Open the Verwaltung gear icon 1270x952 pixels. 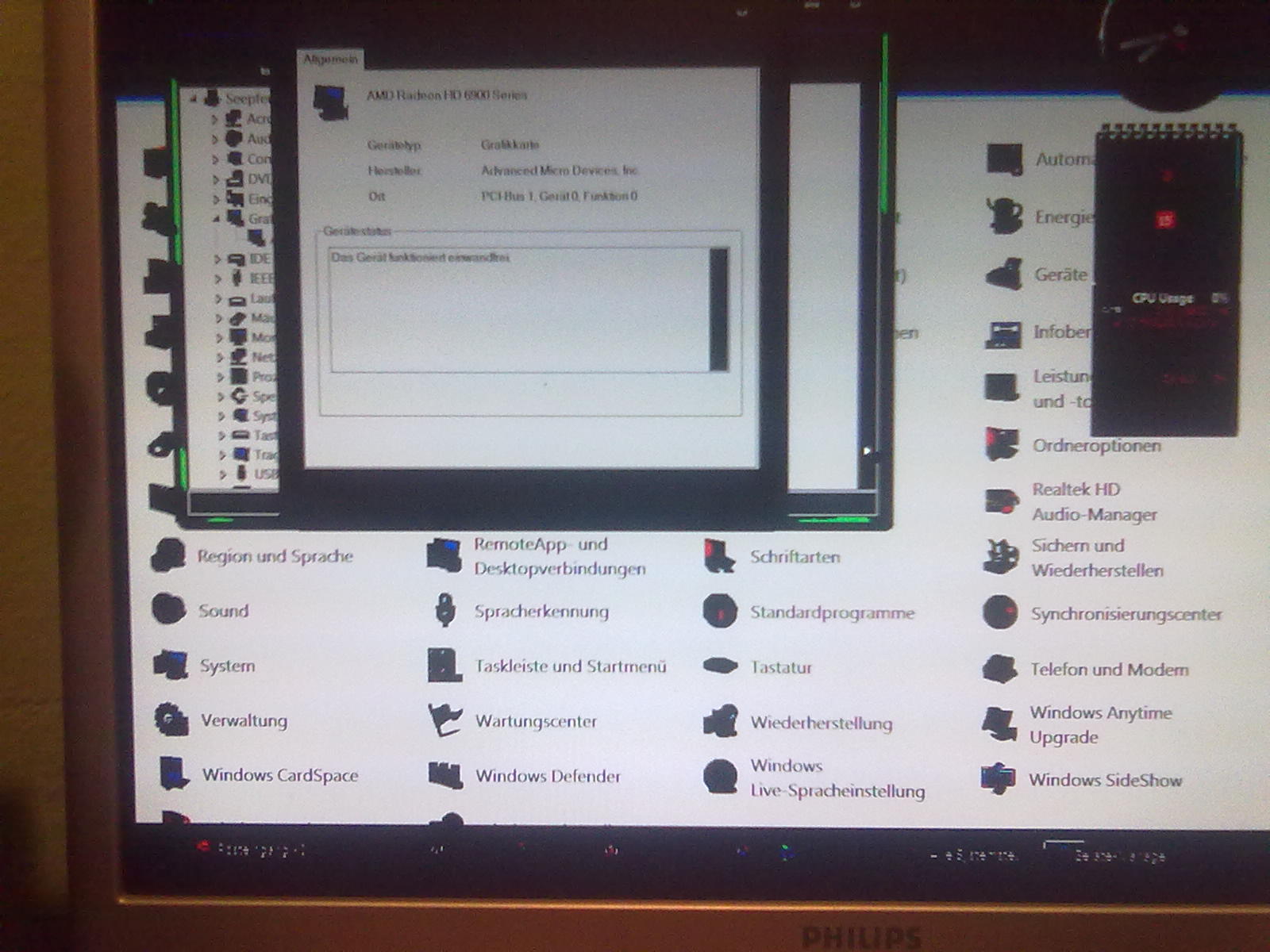(171, 720)
